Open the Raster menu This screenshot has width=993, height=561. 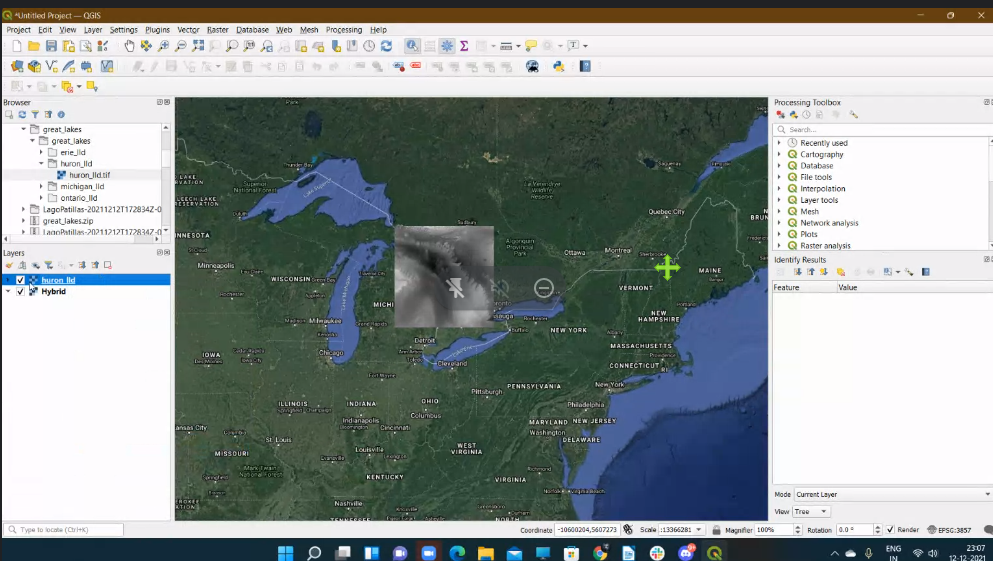coord(217,30)
